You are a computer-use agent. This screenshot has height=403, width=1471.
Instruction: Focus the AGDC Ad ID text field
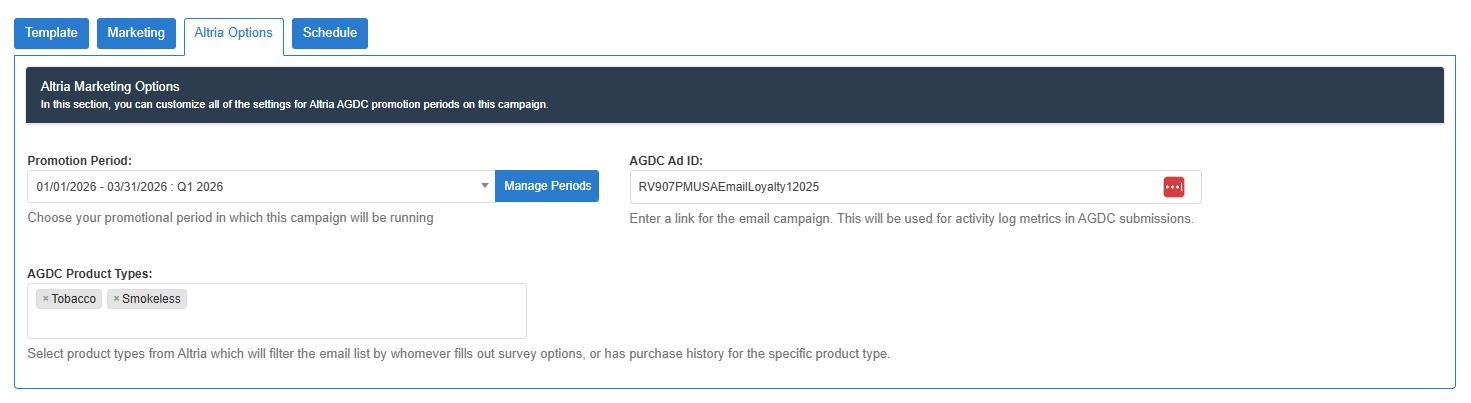[x=890, y=187]
